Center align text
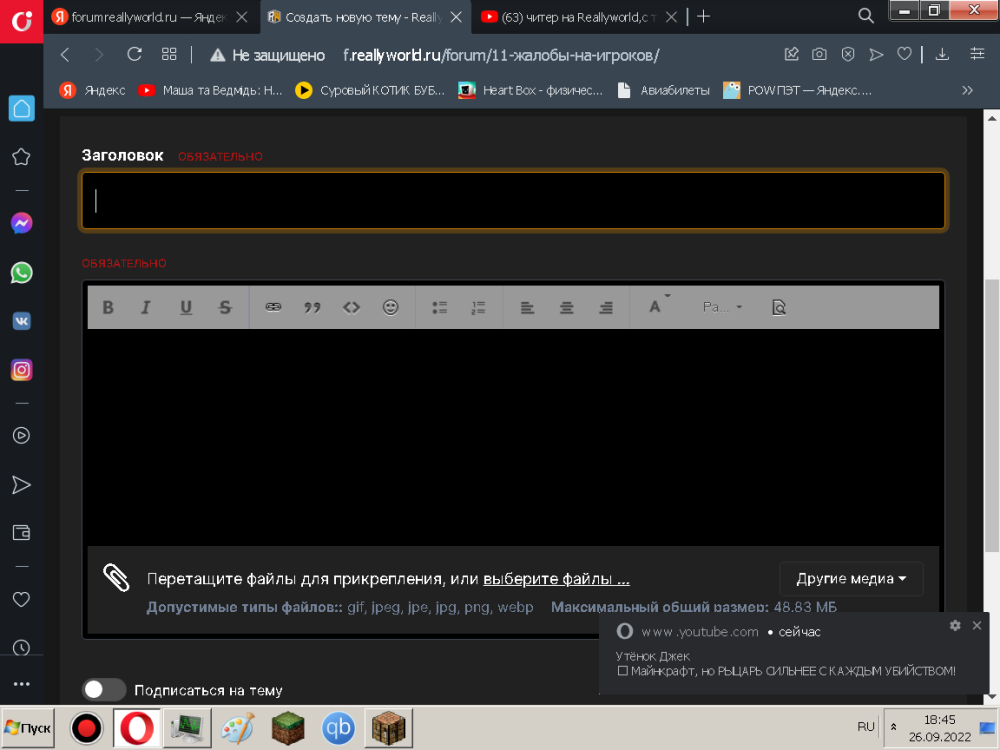Image resolution: width=1000 pixels, height=750 pixels. pyautogui.click(x=566, y=307)
